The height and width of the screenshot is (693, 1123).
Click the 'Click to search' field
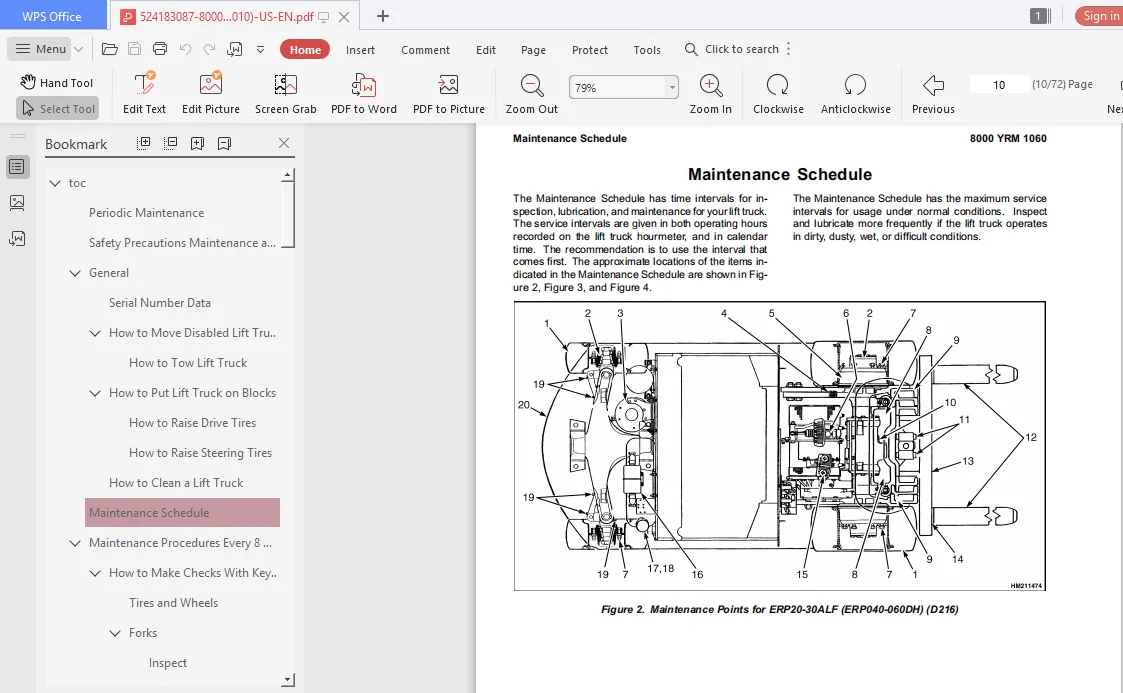pyautogui.click(x=732, y=49)
